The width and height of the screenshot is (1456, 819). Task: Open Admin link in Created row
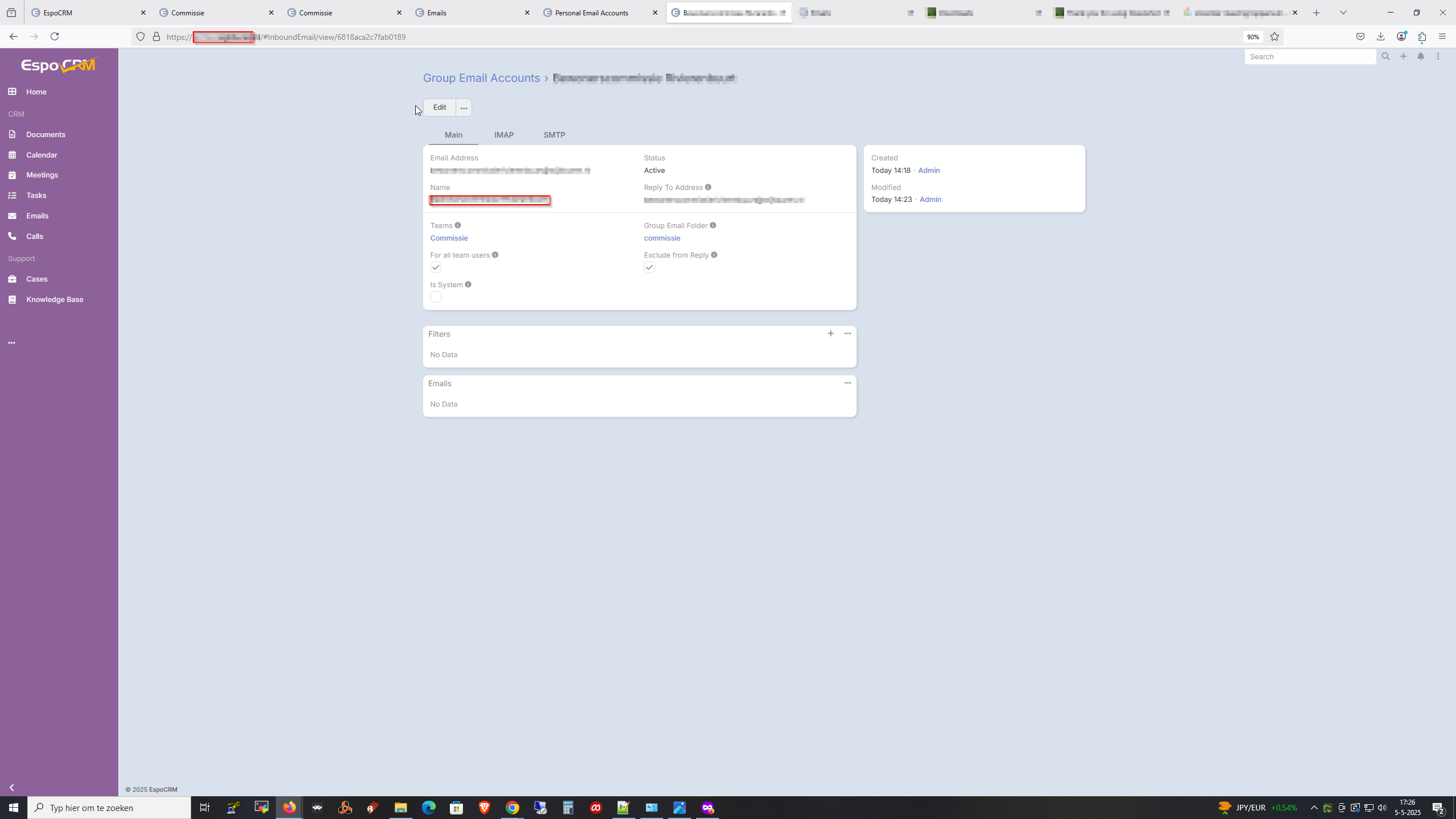929,170
